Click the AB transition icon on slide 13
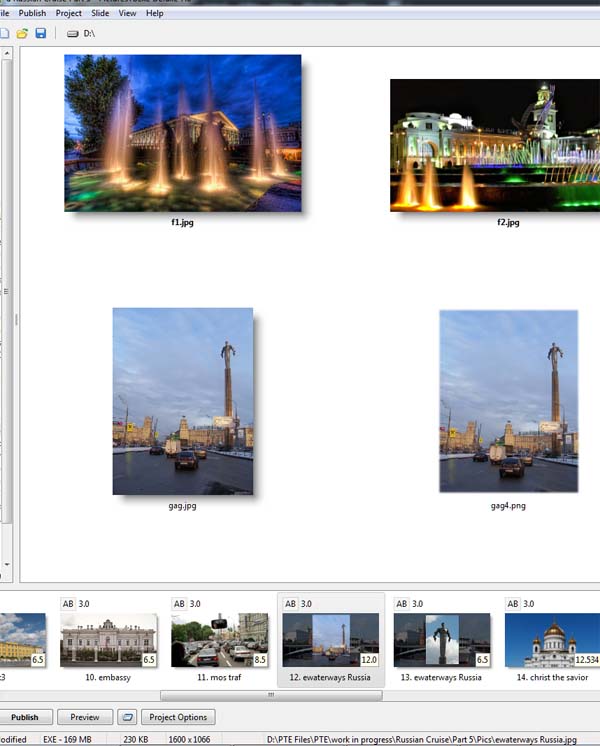This screenshot has width=600, height=746. tap(402, 604)
